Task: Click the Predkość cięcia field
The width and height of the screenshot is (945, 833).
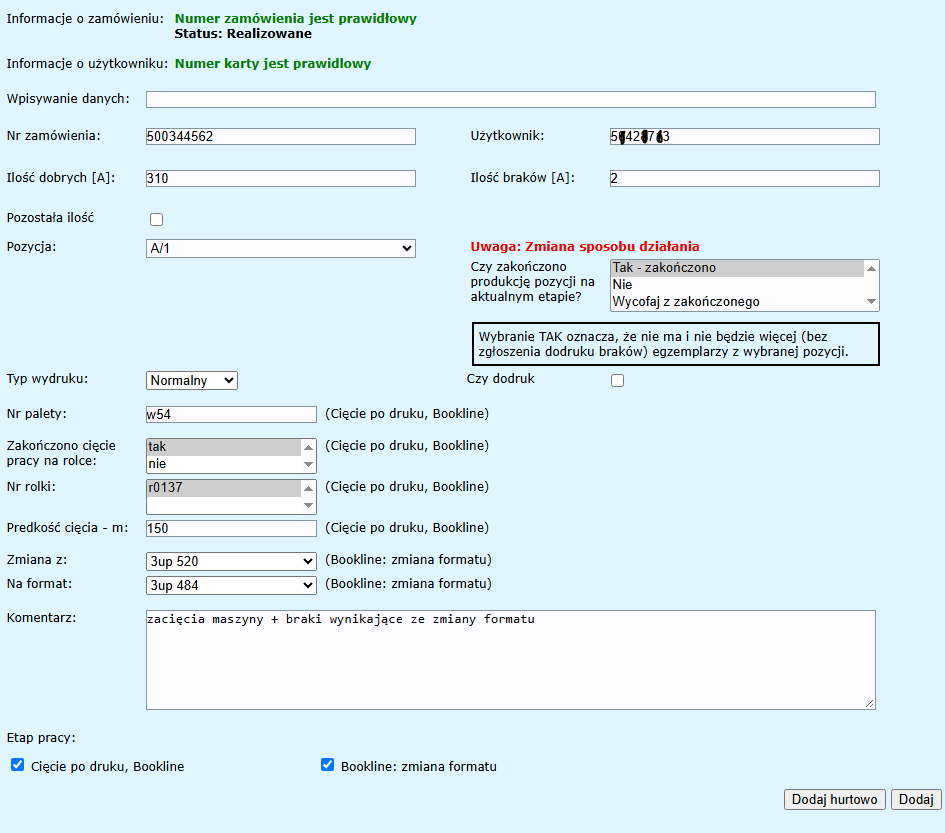Action: 231,529
